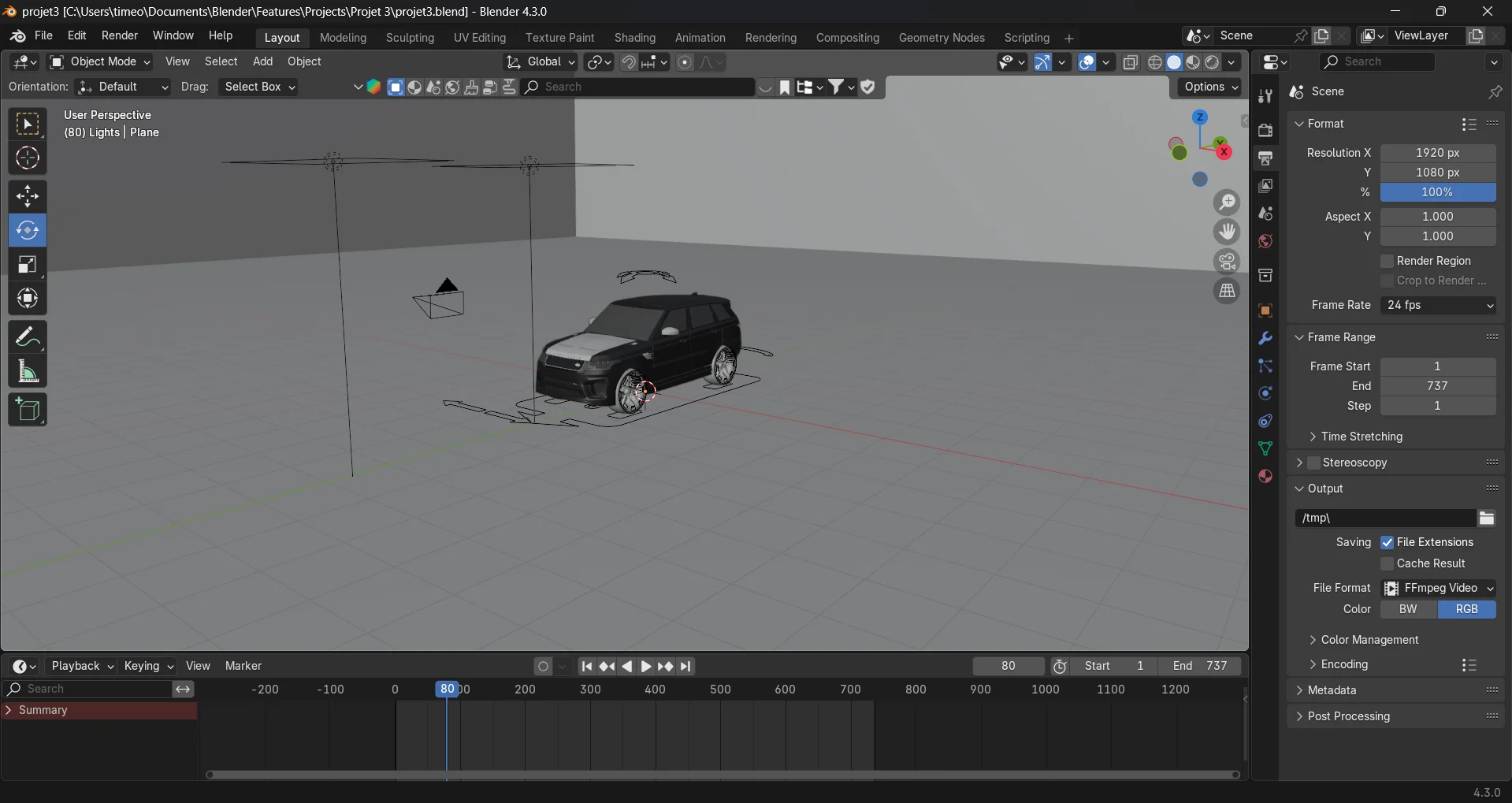Select the Select Box tool in toolbar
The width and height of the screenshot is (1512, 803).
28,125
